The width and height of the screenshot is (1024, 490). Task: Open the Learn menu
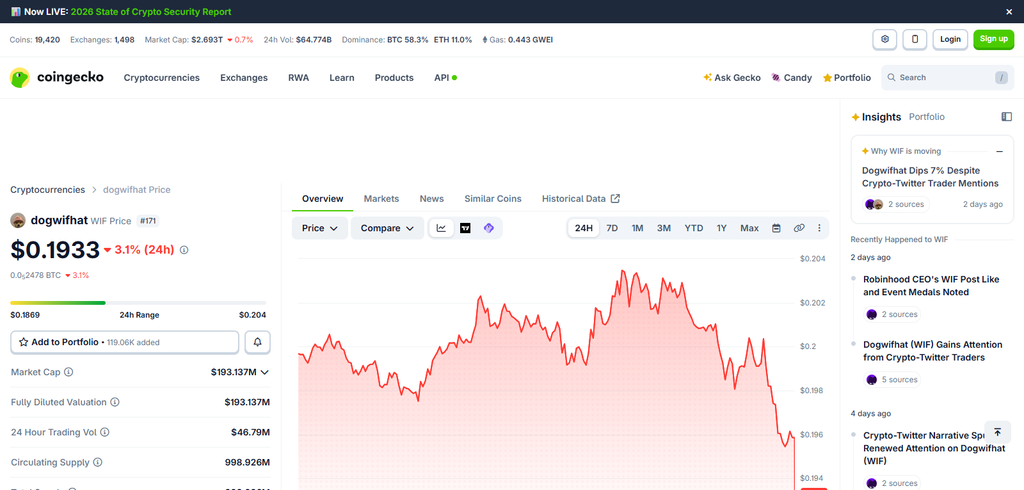coord(342,78)
